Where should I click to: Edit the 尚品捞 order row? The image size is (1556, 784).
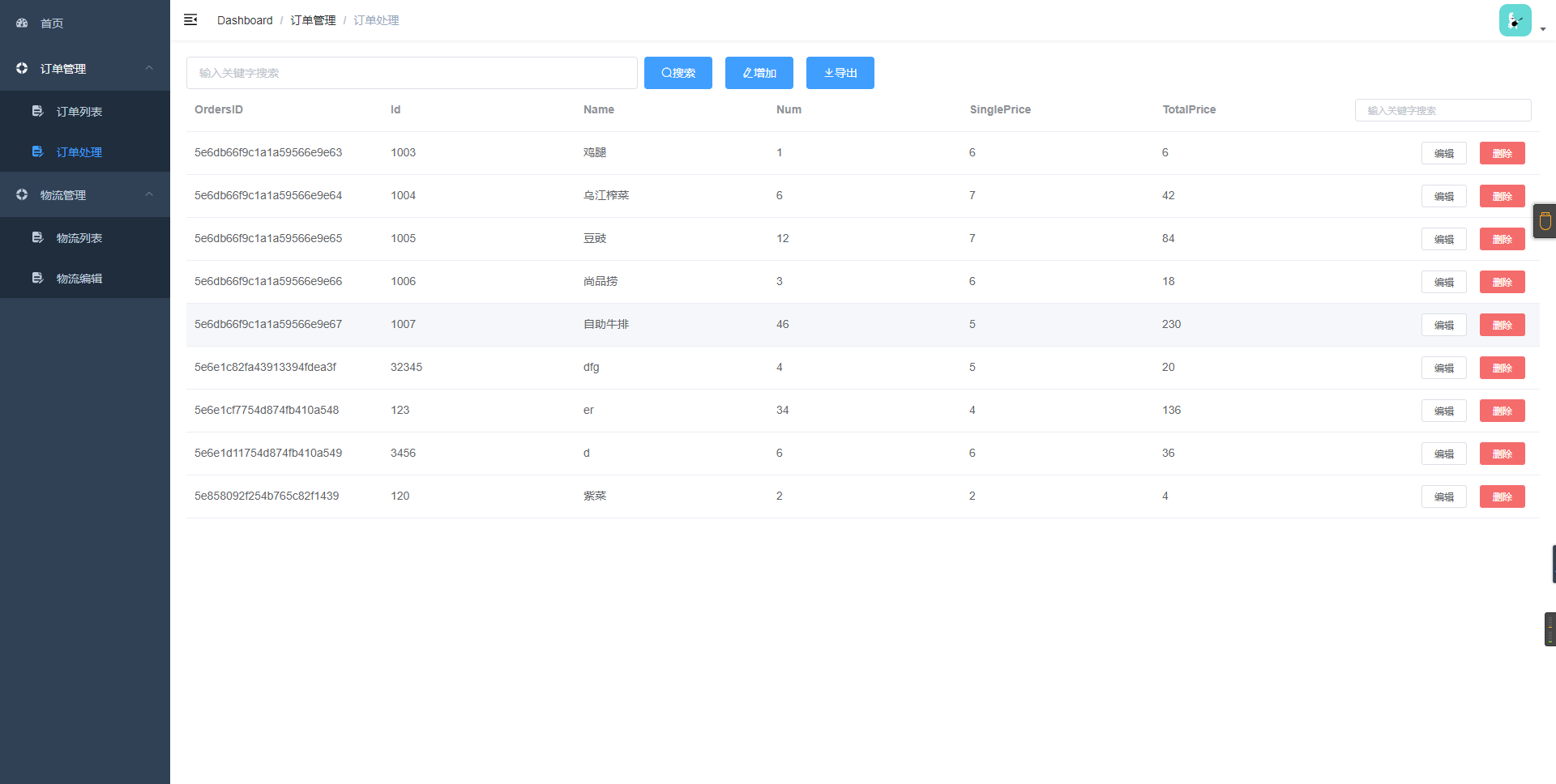tap(1444, 282)
